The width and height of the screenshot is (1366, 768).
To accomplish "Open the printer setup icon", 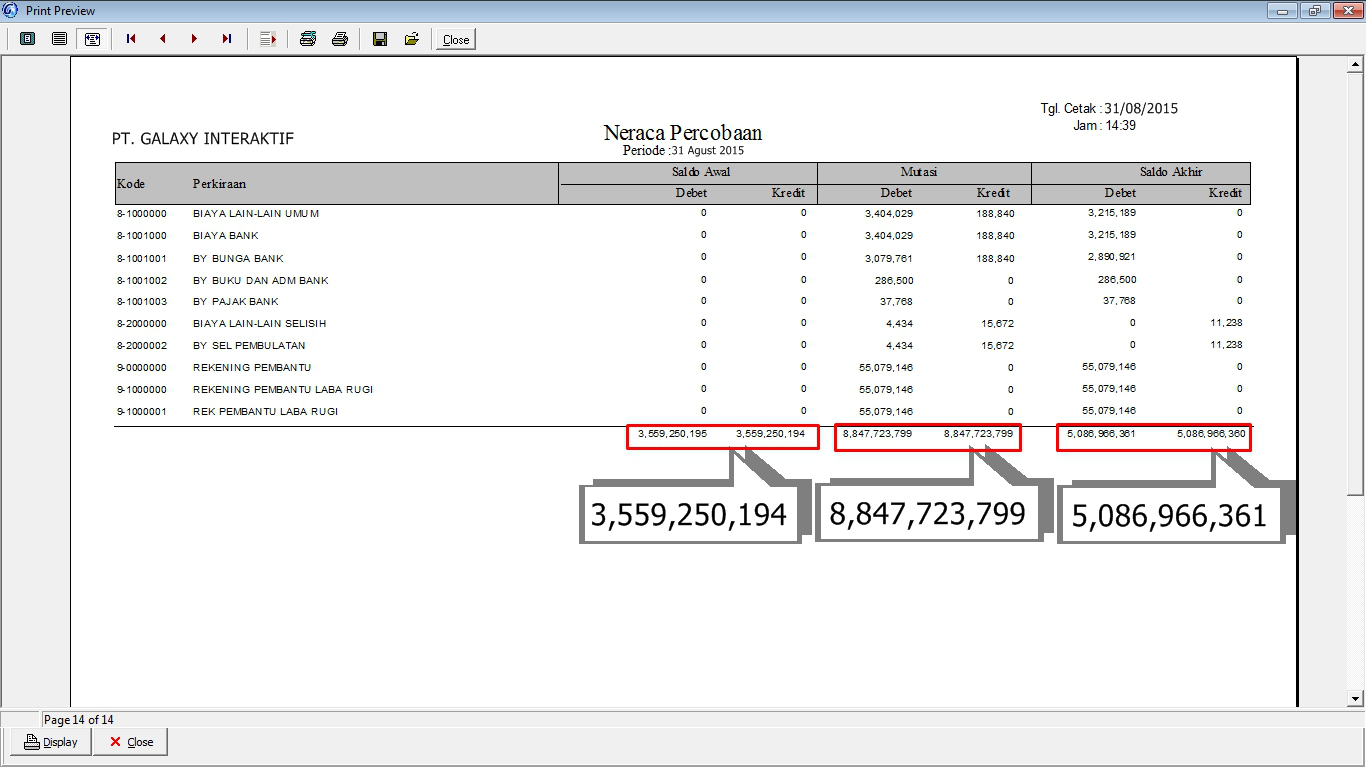I will coord(308,39).
